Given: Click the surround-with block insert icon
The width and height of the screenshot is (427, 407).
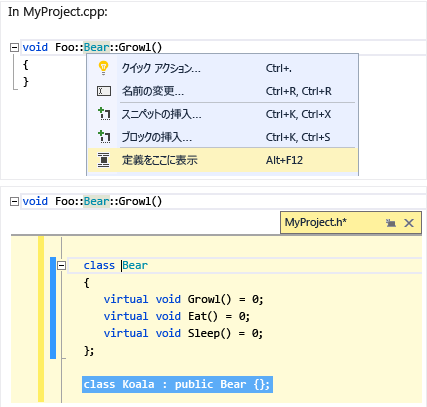Looking at the screenshot, I should (104, 137).
